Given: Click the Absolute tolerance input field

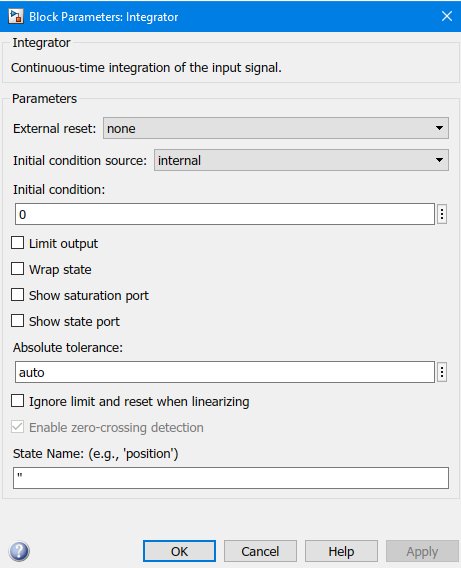Looking at the screenshot, I should pyautogui.click(x=225, y=372).
